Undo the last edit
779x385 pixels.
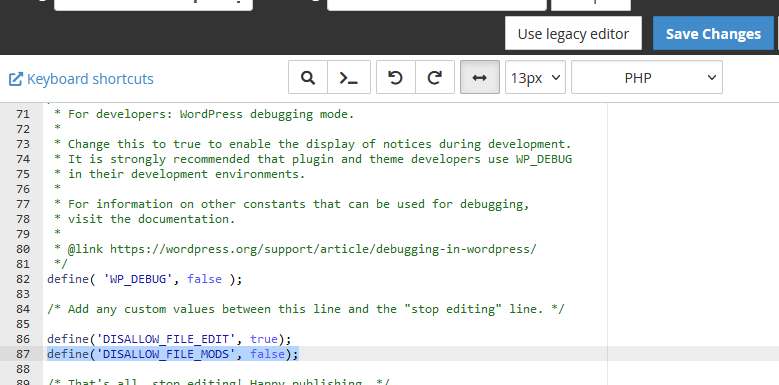click(x=395, y=77)
